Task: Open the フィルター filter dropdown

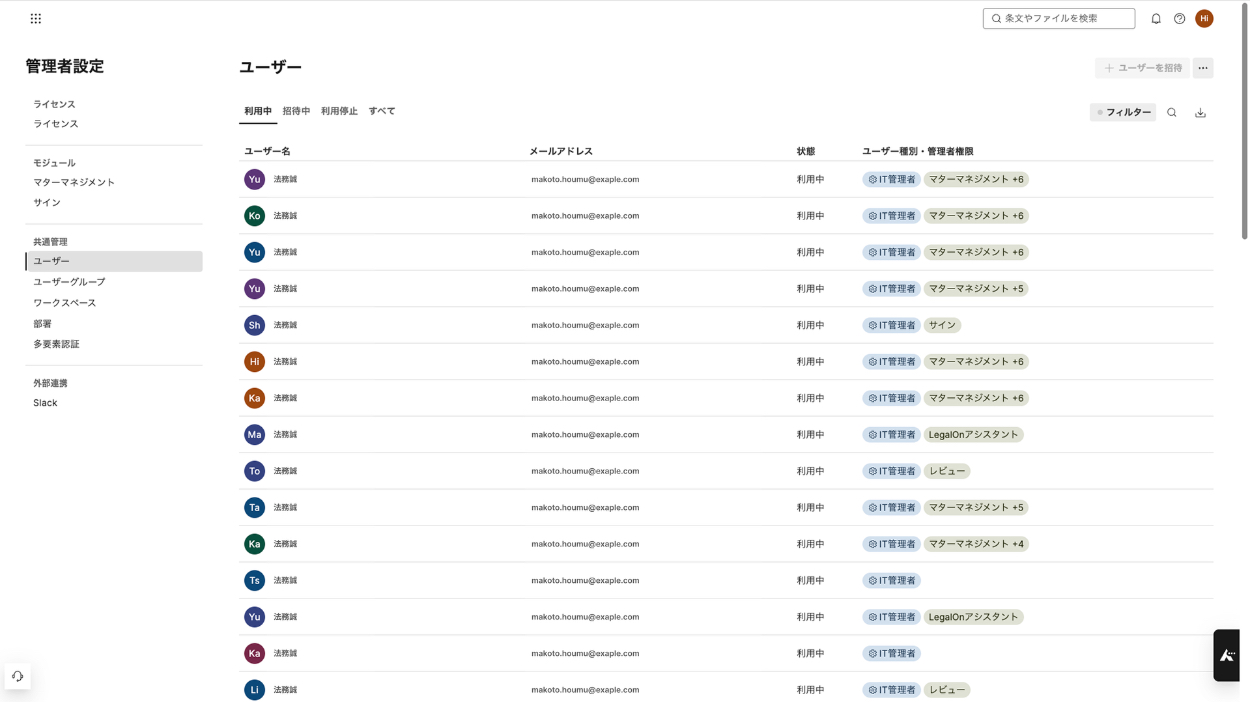Action: click(x=1123, y=113)
